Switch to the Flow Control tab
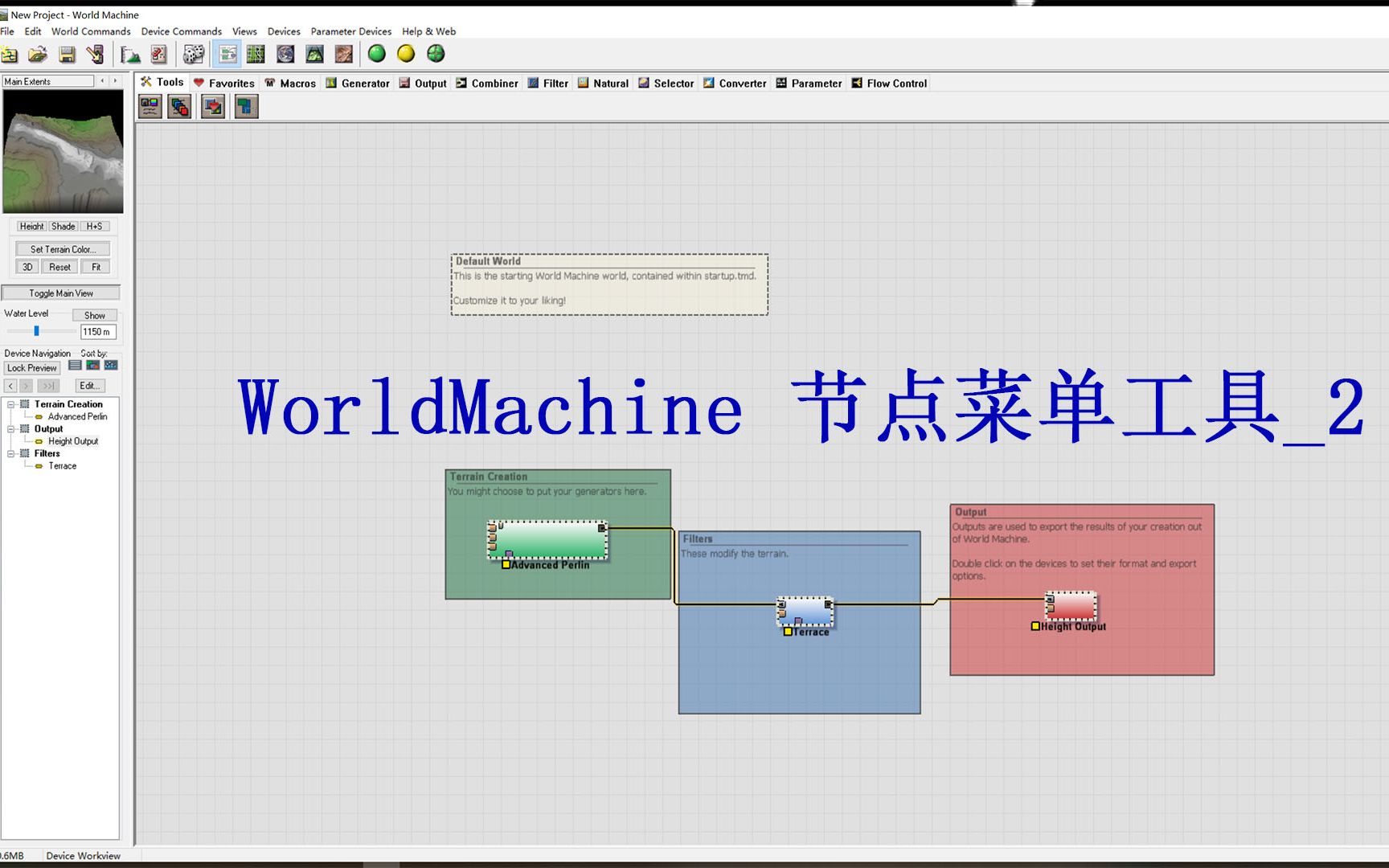 pyautogui.click(x=889, y=83)
